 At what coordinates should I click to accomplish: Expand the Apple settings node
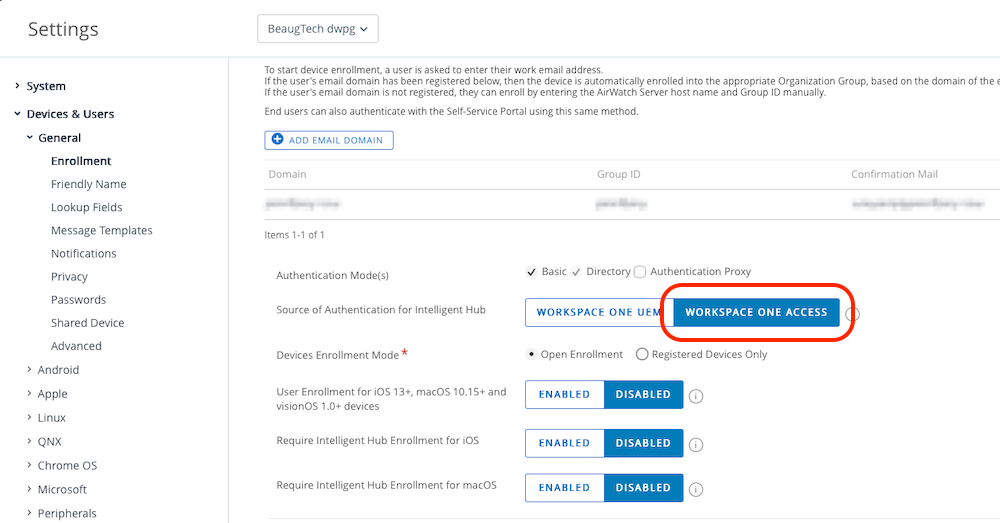click(29, 394)
